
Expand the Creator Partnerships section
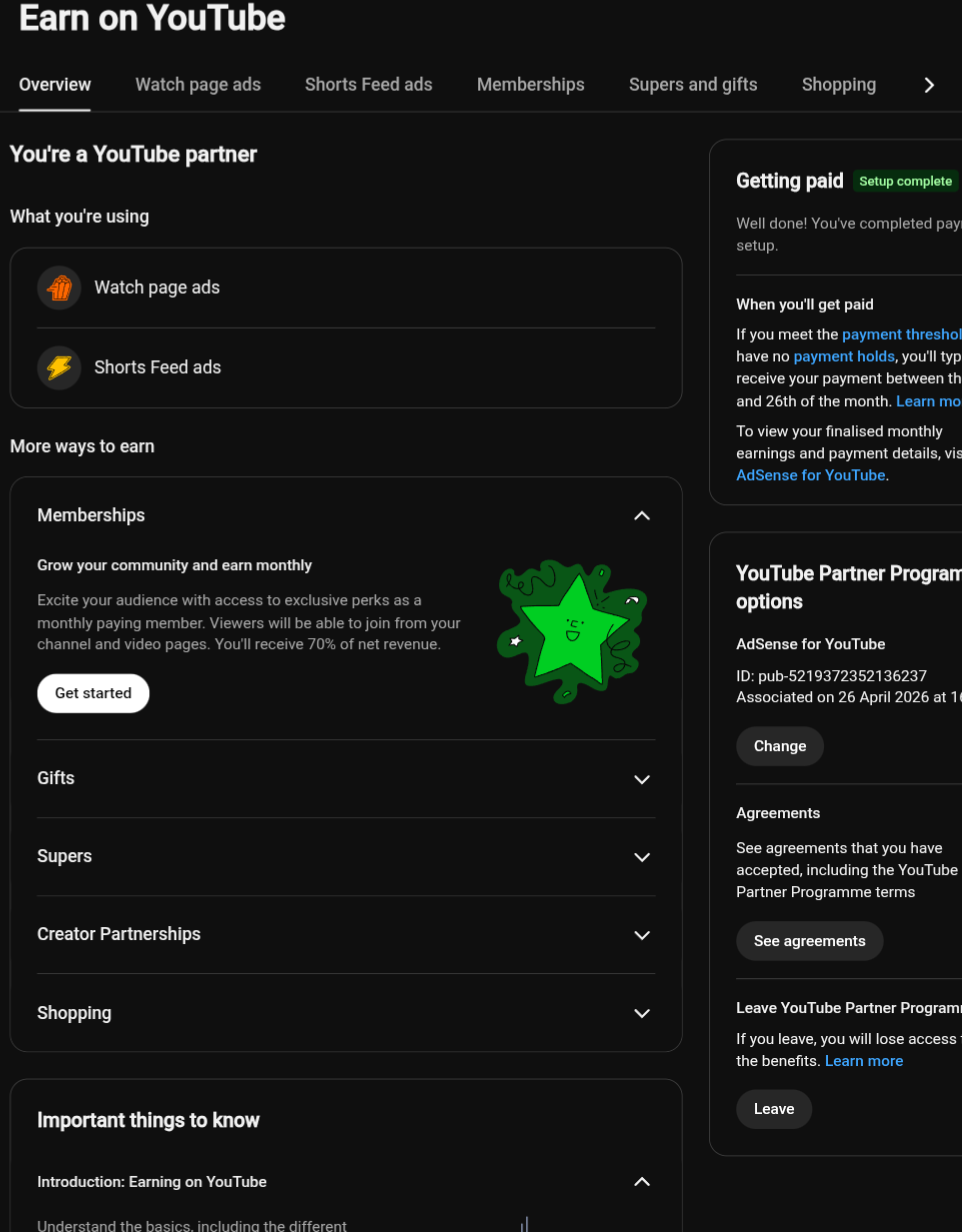642,935
